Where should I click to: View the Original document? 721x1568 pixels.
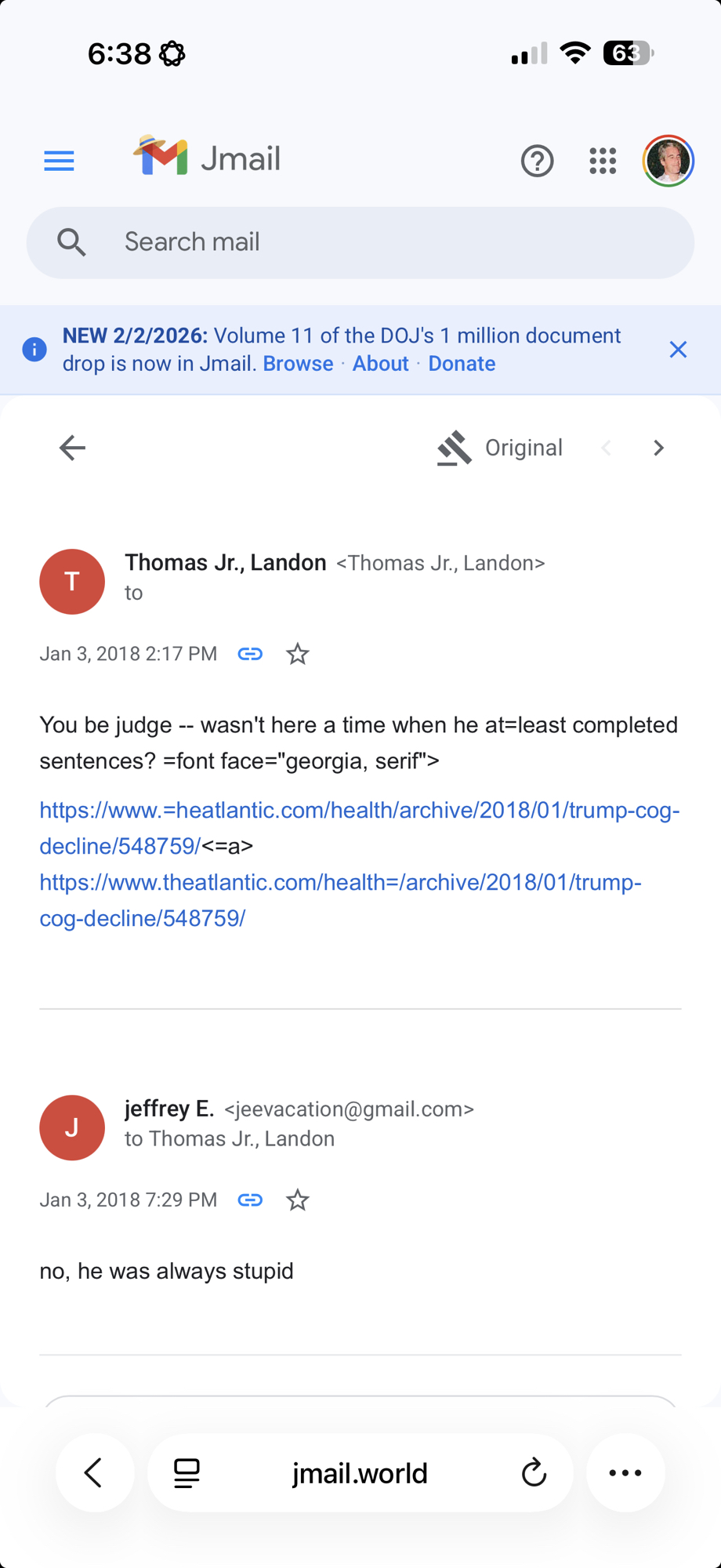point(500,448)
